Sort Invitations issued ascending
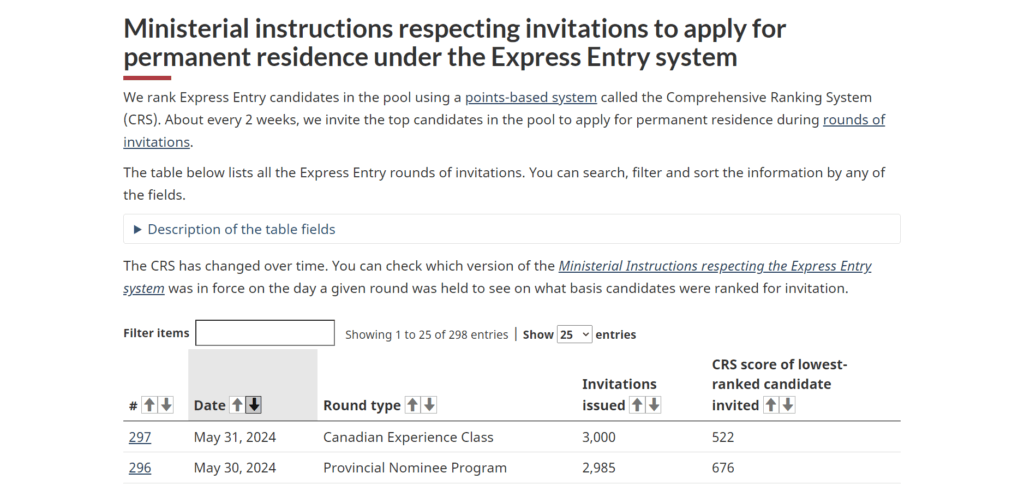This screenshot has width=1024, height=491. click(637, 405)
